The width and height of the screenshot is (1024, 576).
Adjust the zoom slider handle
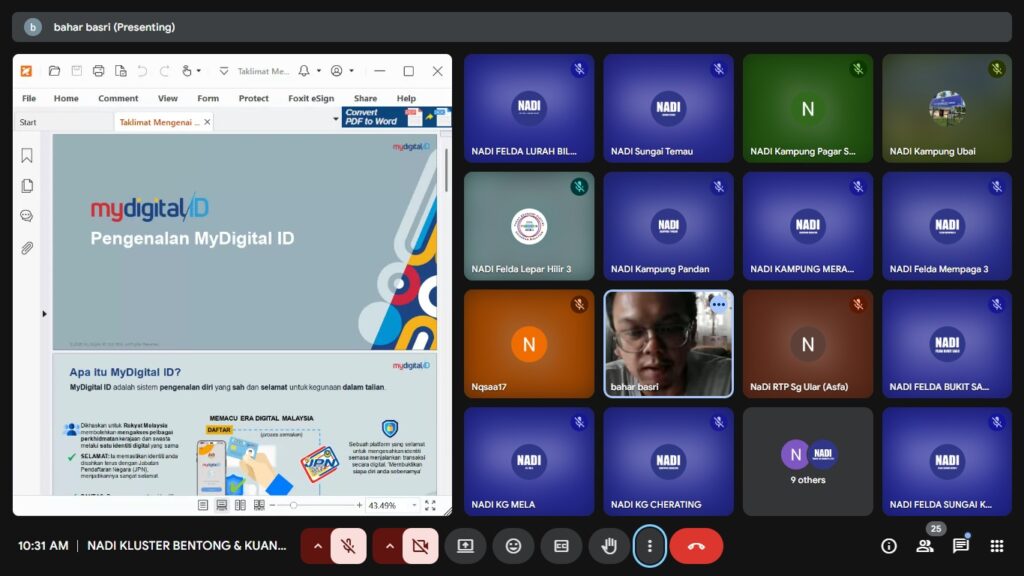(294, 505)
